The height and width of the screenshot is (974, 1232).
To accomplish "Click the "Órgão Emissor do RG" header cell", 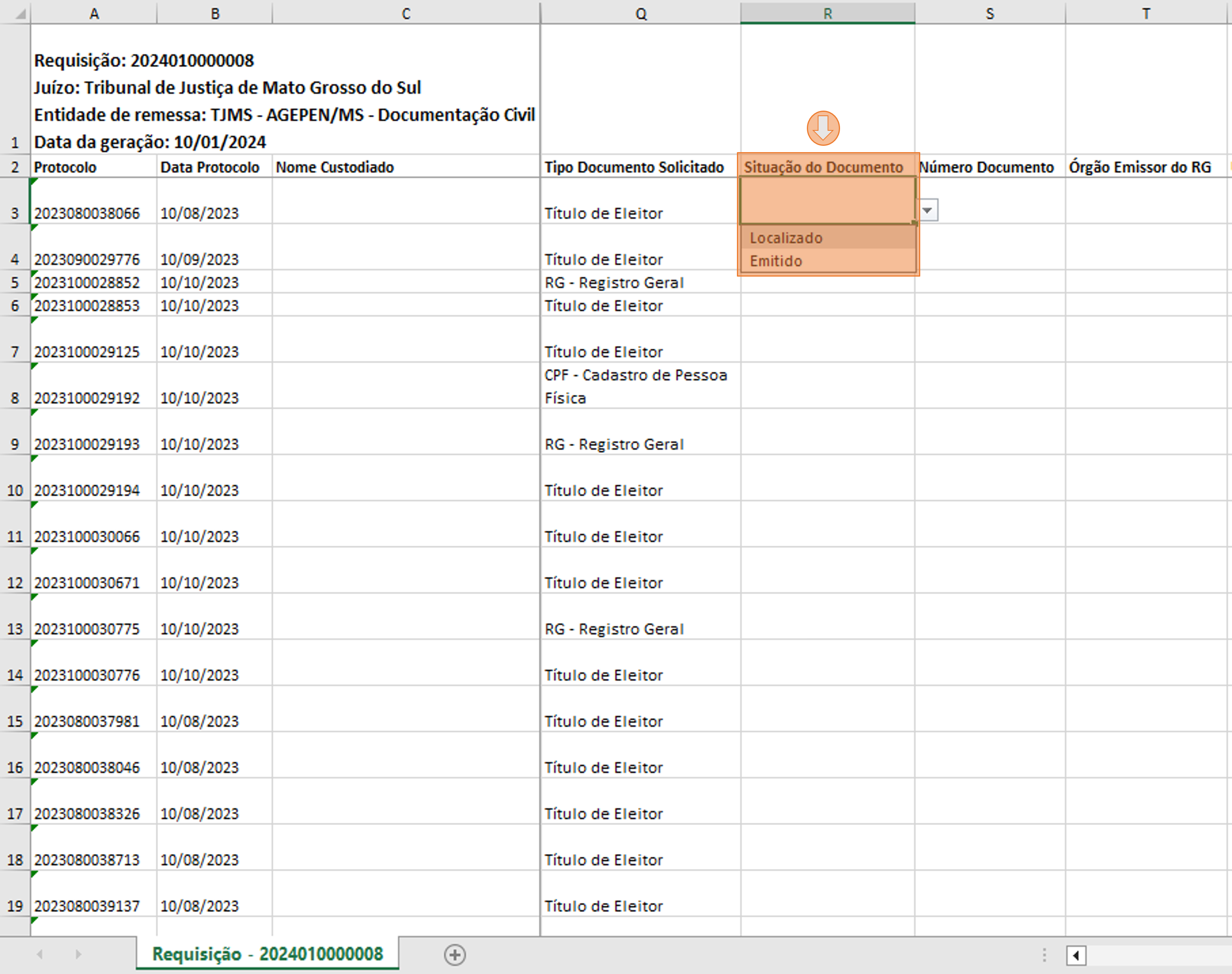I will [x=1146, y=166].
